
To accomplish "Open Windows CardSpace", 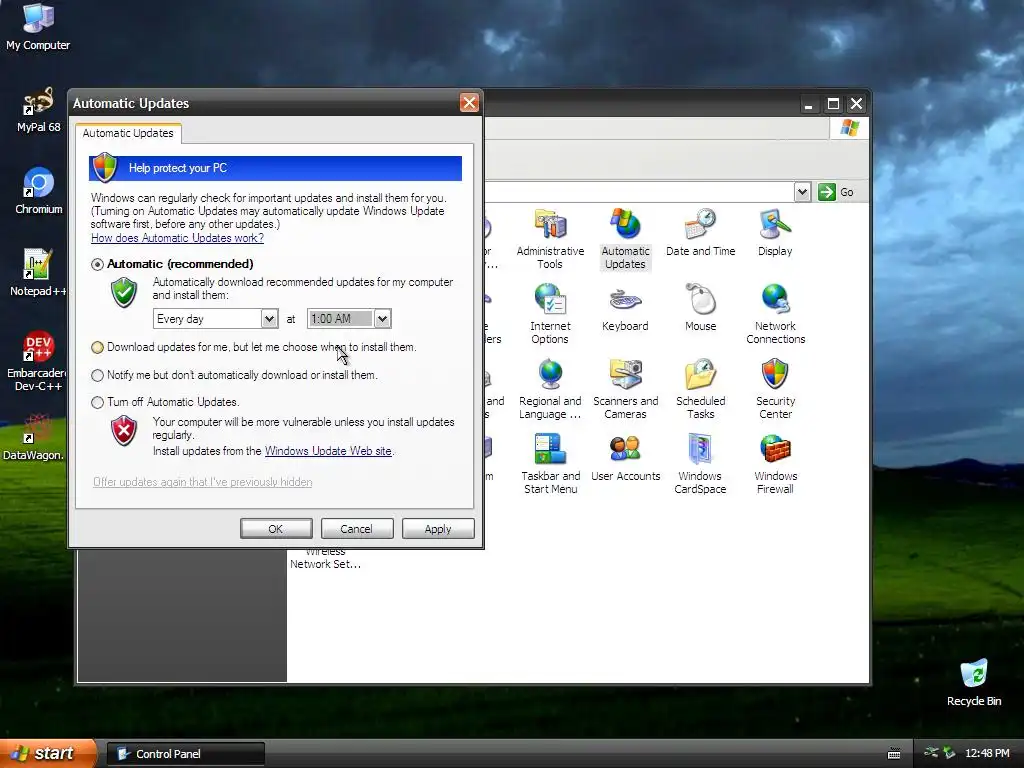I will point(700,464).
